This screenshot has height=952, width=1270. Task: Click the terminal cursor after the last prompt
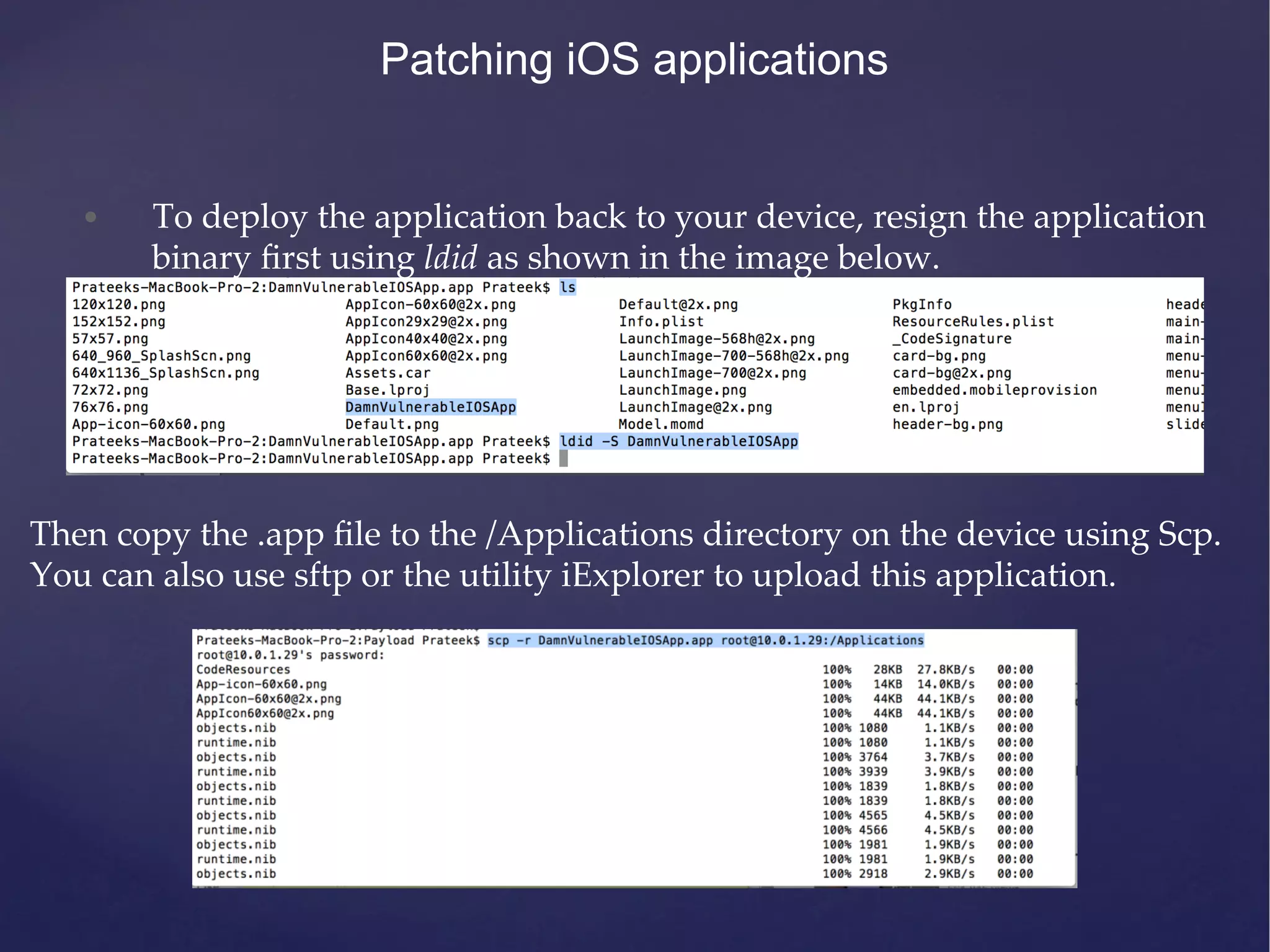point(564,459)
